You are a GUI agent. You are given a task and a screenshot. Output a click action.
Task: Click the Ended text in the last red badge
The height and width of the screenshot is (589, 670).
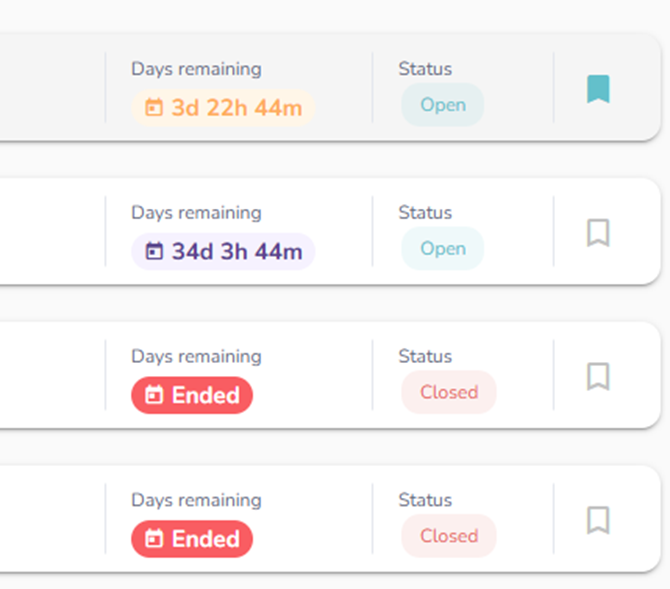click(205, 539)
